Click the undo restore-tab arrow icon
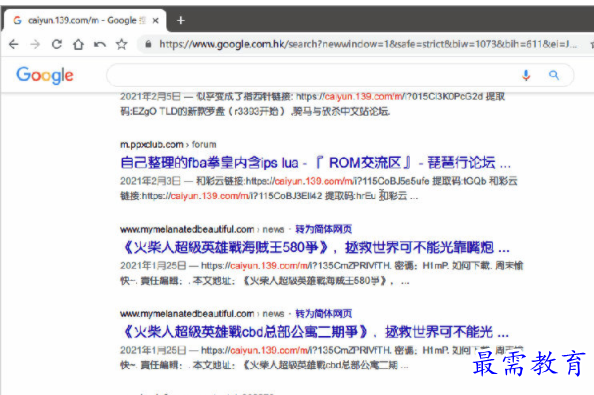Viewport: 594px width, 395px height. pos(100,44)
